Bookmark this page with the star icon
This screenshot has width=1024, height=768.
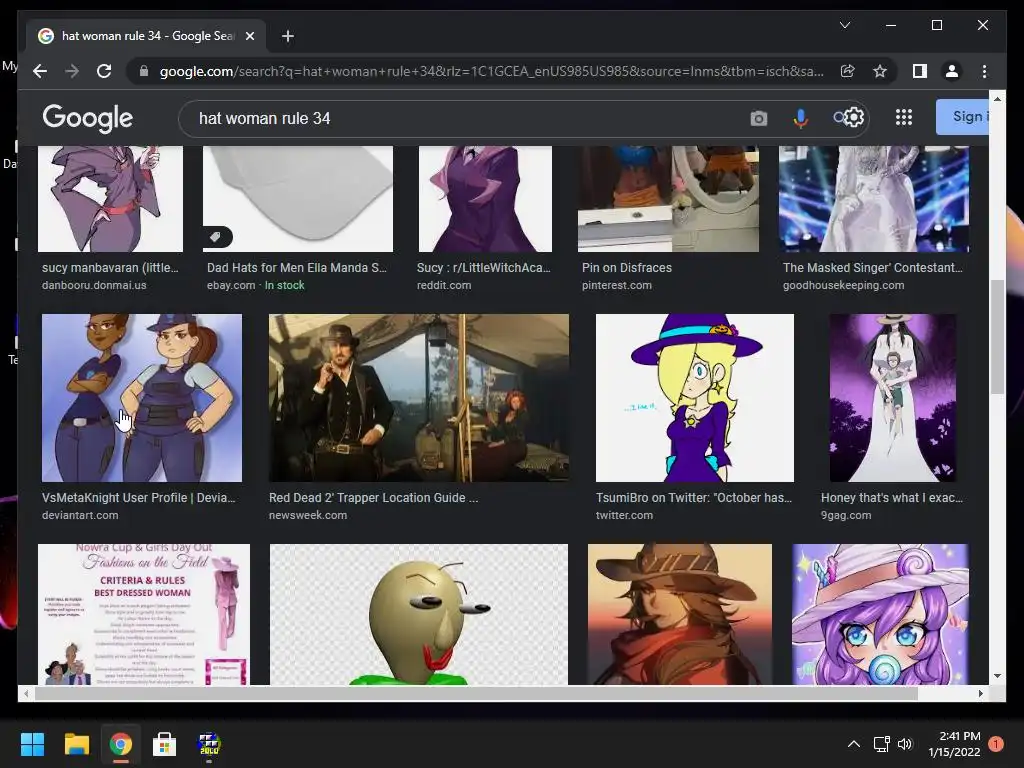[x=880, y=71]
